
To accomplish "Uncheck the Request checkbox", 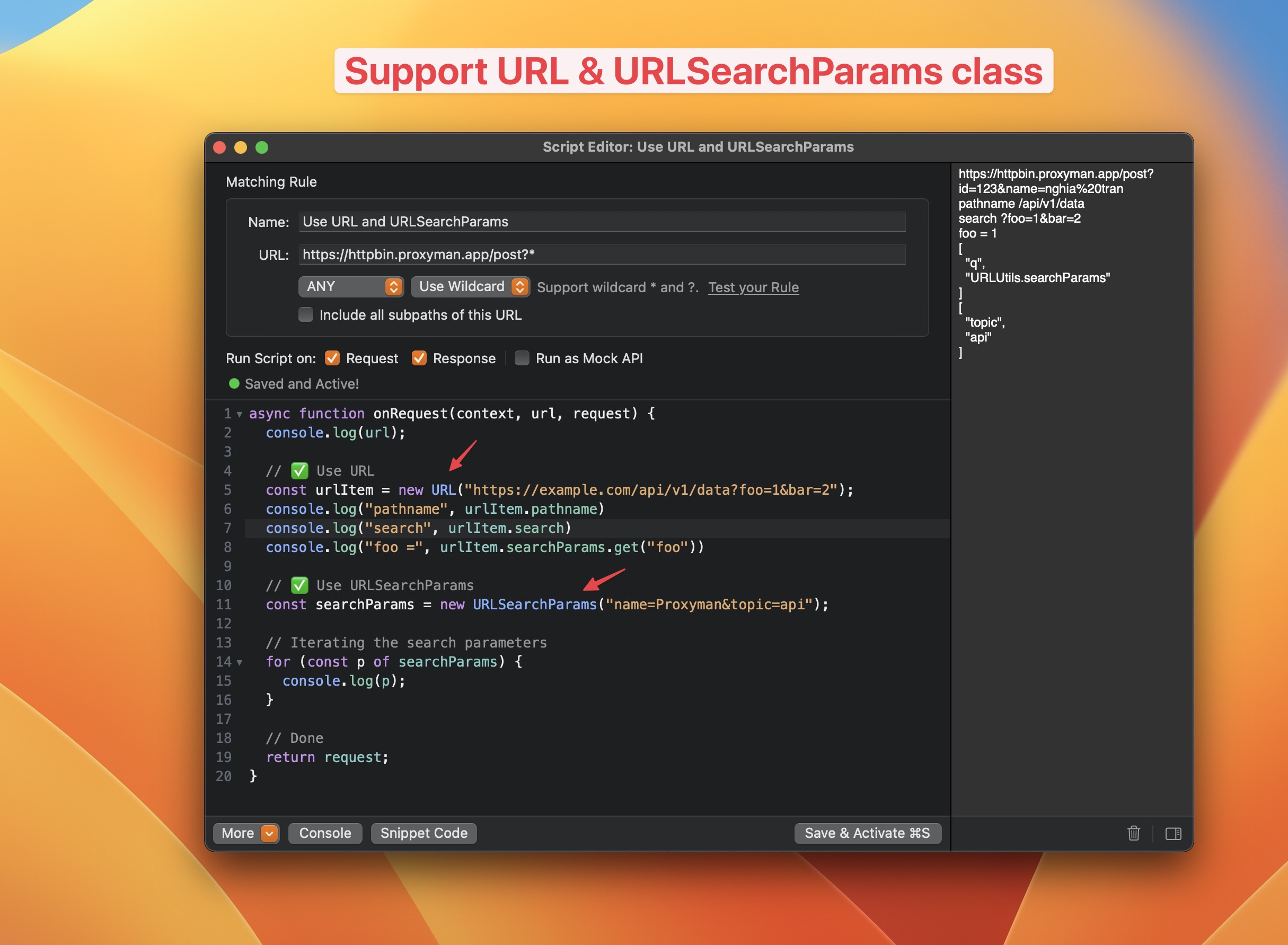I will coord(332,358).
